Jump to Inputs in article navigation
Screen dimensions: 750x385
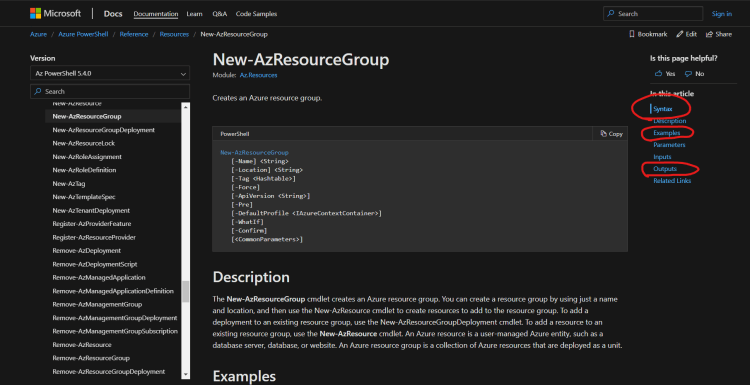(x=662, y=157)
